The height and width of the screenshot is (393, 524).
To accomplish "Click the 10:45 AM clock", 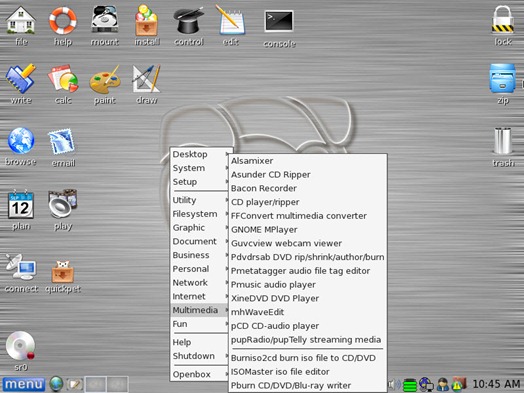I will 496,384.
